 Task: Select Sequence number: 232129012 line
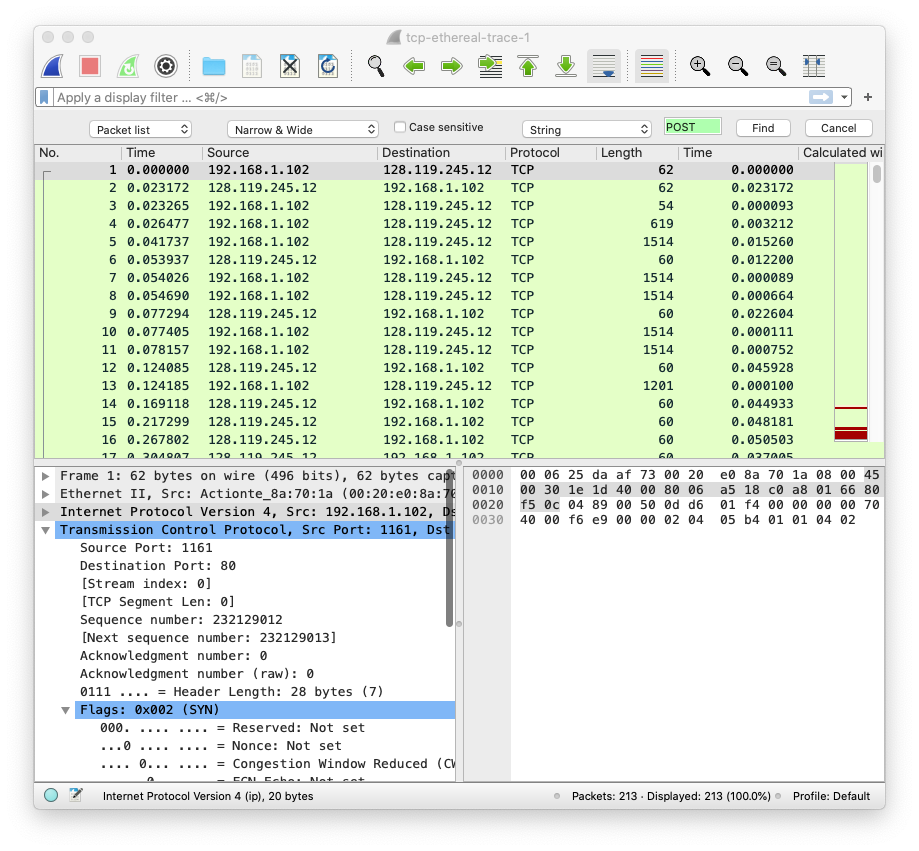(181, 620)
